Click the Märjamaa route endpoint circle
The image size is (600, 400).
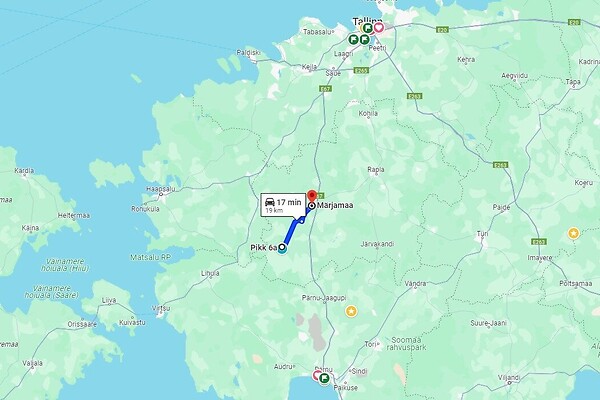tap(312, 206)
